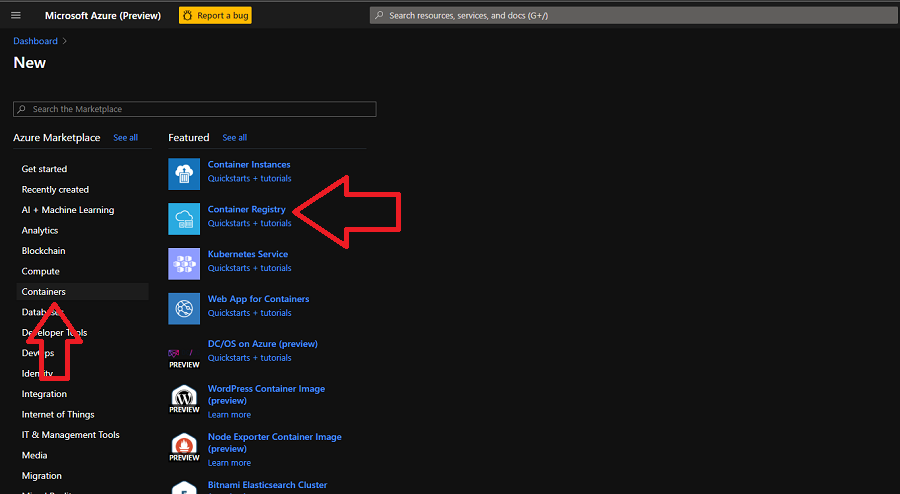The height and width of the screenshot is (494, 900).
Task: Select the Containers marketplace category
Action: [x=44, y=292]
